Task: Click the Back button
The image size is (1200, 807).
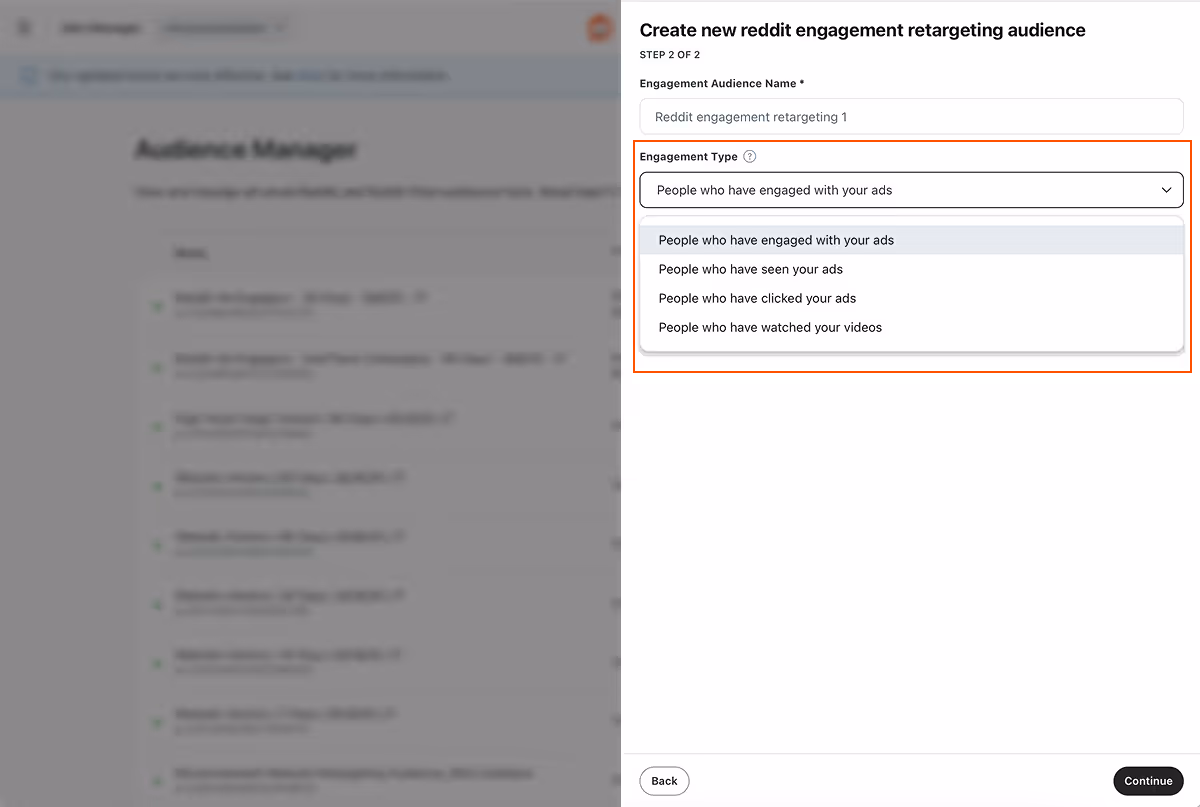Action: pos(664,781)
